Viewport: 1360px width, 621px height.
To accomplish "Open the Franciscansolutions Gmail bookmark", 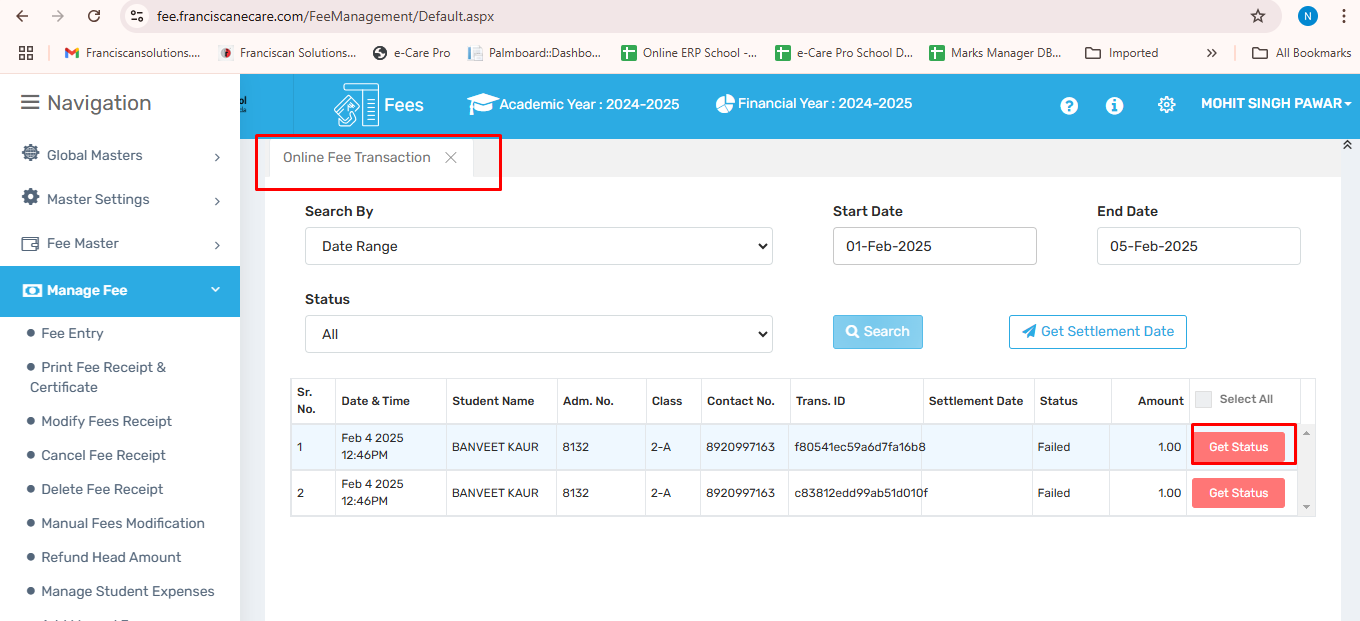I will pos(132,53).
